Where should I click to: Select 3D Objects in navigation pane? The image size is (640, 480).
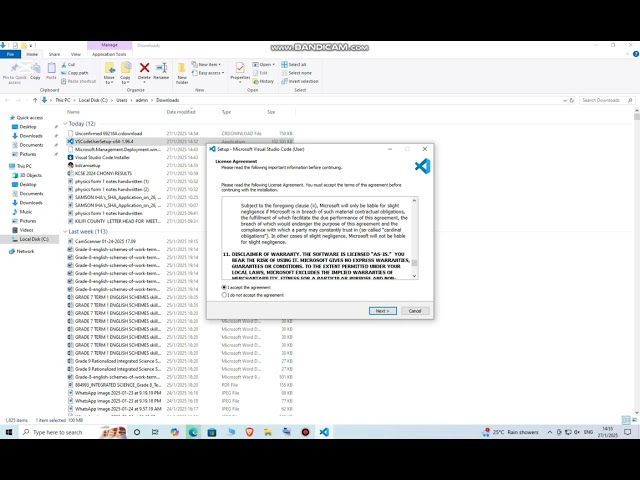pos(31,175)
